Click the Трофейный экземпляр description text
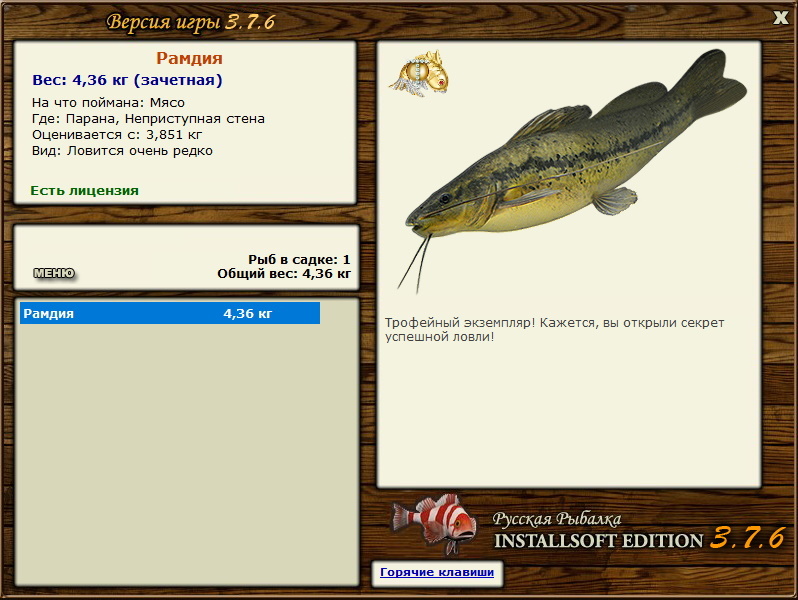The width and height of the screenshot is (798, 600). (x=554, y=329)
